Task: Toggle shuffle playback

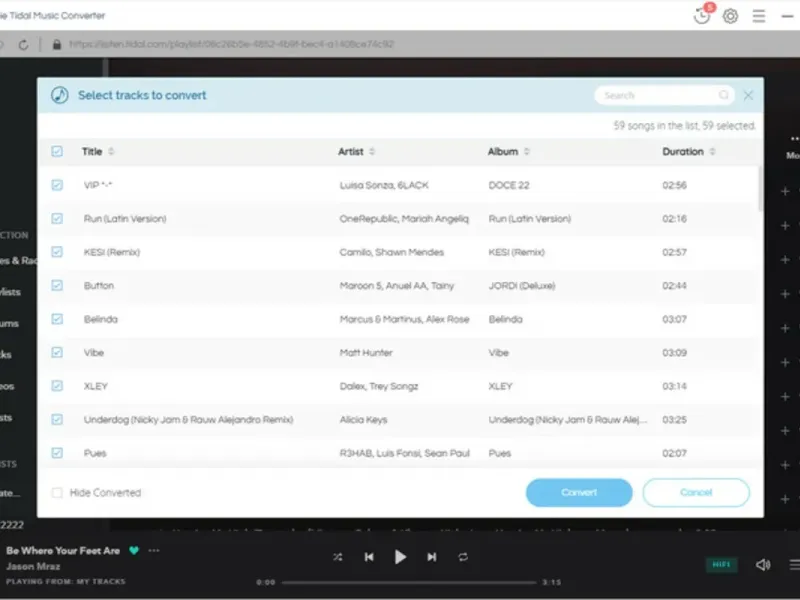Action: click(338, 557)
